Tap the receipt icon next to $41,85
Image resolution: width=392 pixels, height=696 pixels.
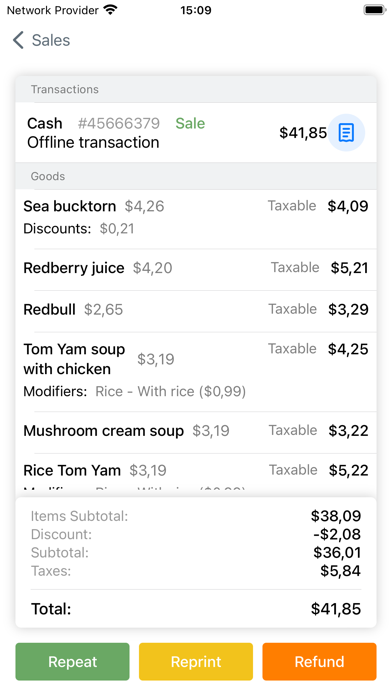point(346,133)
